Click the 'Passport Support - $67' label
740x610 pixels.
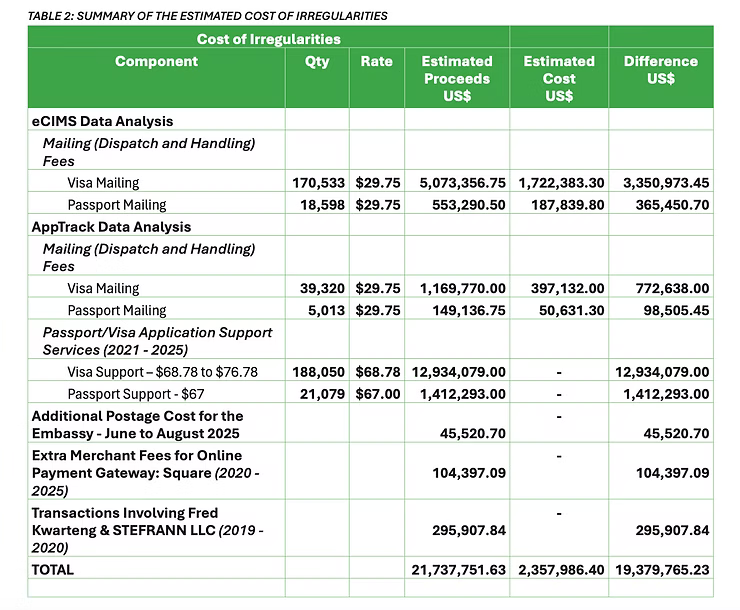(x=136, y=394)
